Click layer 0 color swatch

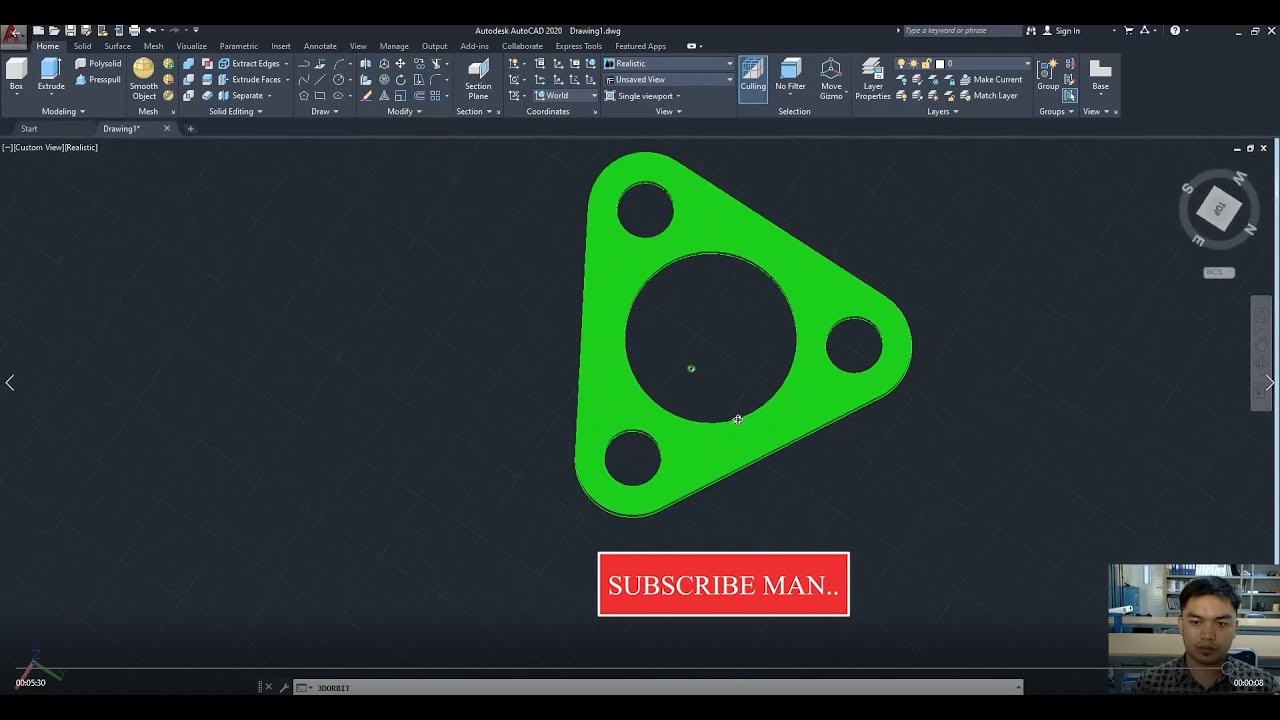pos(938,63)
